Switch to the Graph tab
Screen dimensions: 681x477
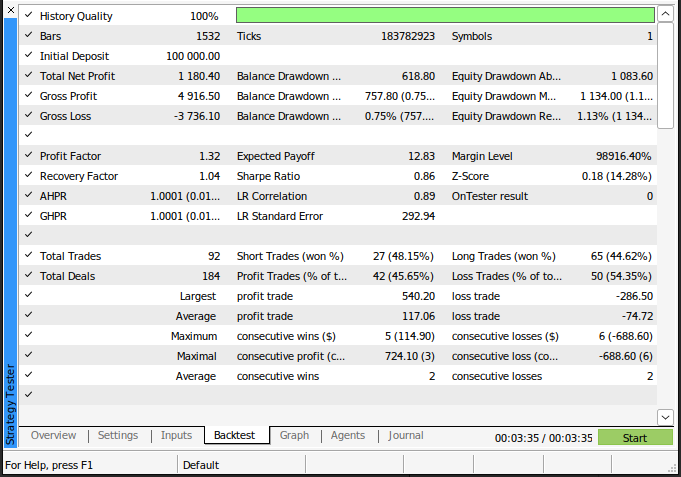coord(294,435)
